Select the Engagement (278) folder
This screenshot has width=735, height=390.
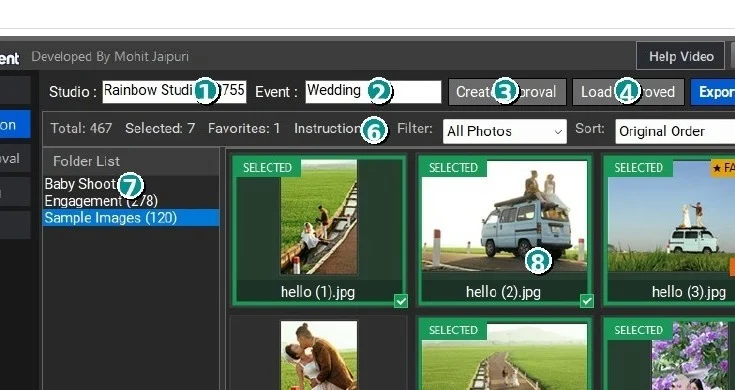(131, 201)
